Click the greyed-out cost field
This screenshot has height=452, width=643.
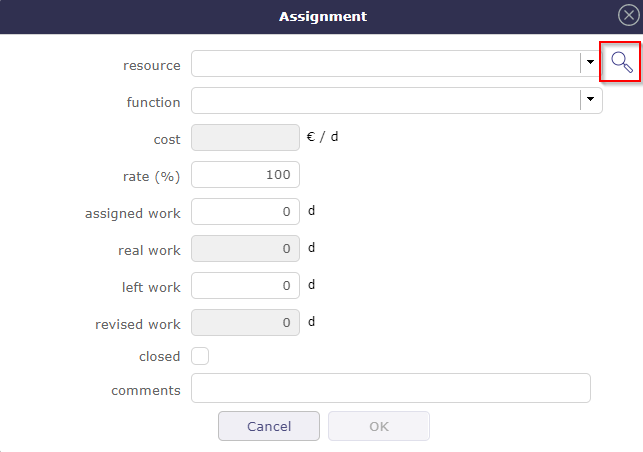coord(245,138)
